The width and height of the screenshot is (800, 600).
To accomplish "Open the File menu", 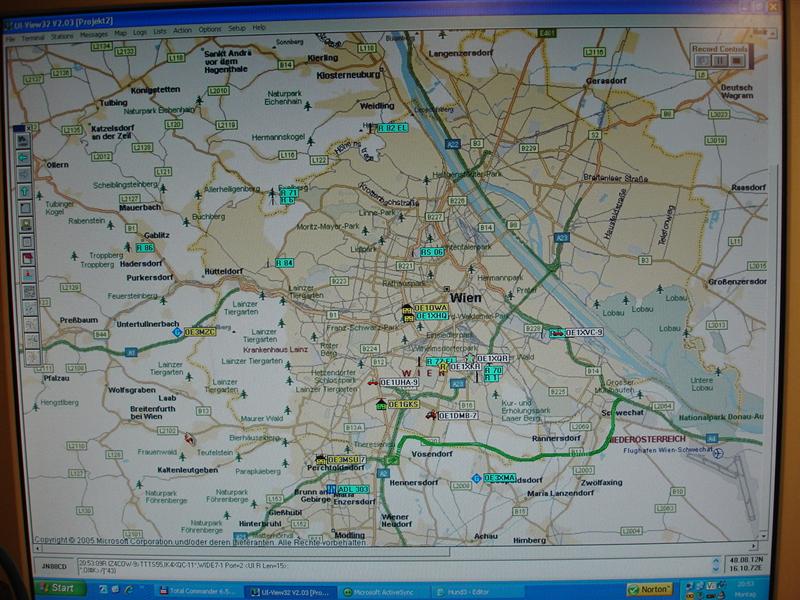I will [x=10, y=38].
